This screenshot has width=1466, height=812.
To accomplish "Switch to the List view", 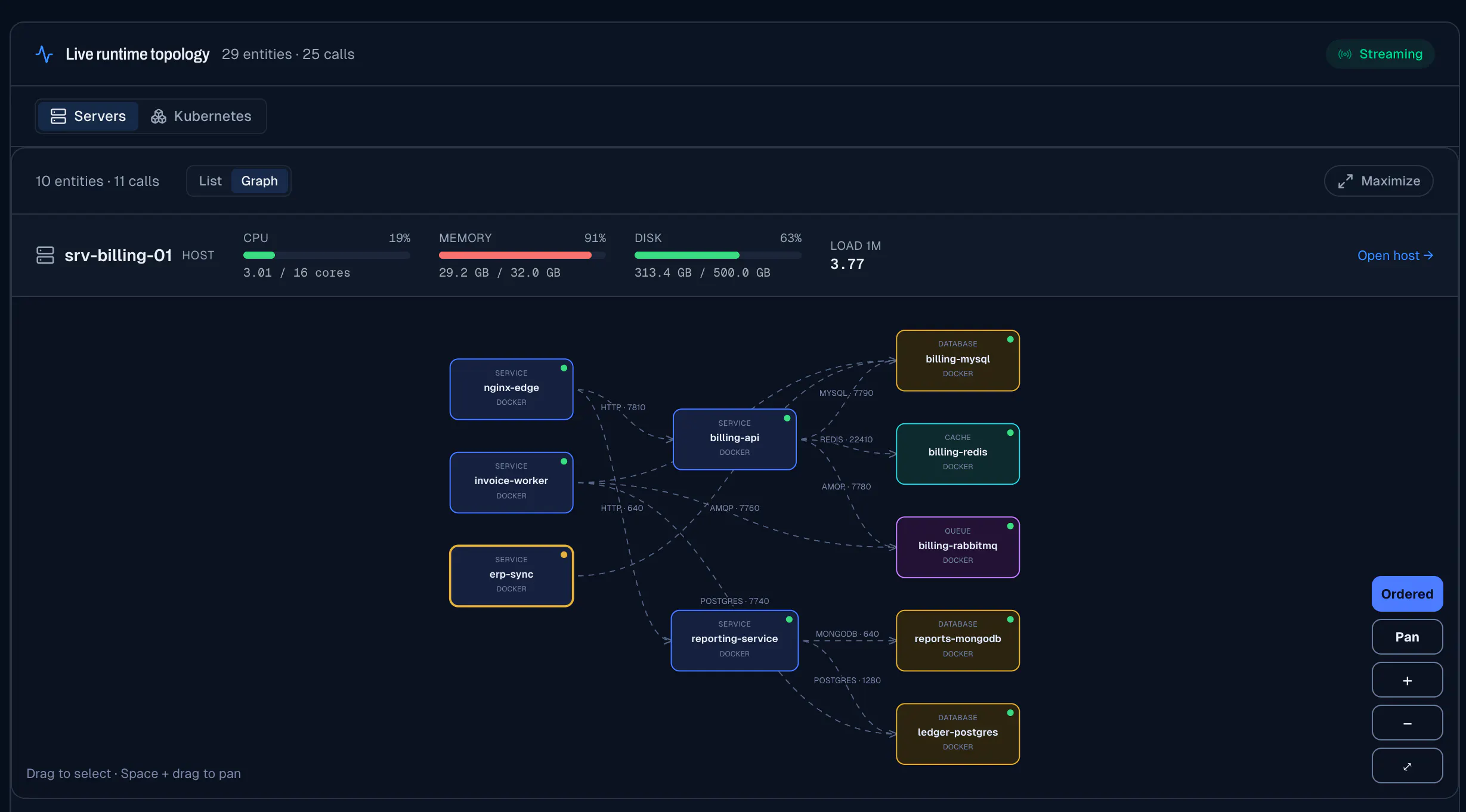I will (210, 181).
